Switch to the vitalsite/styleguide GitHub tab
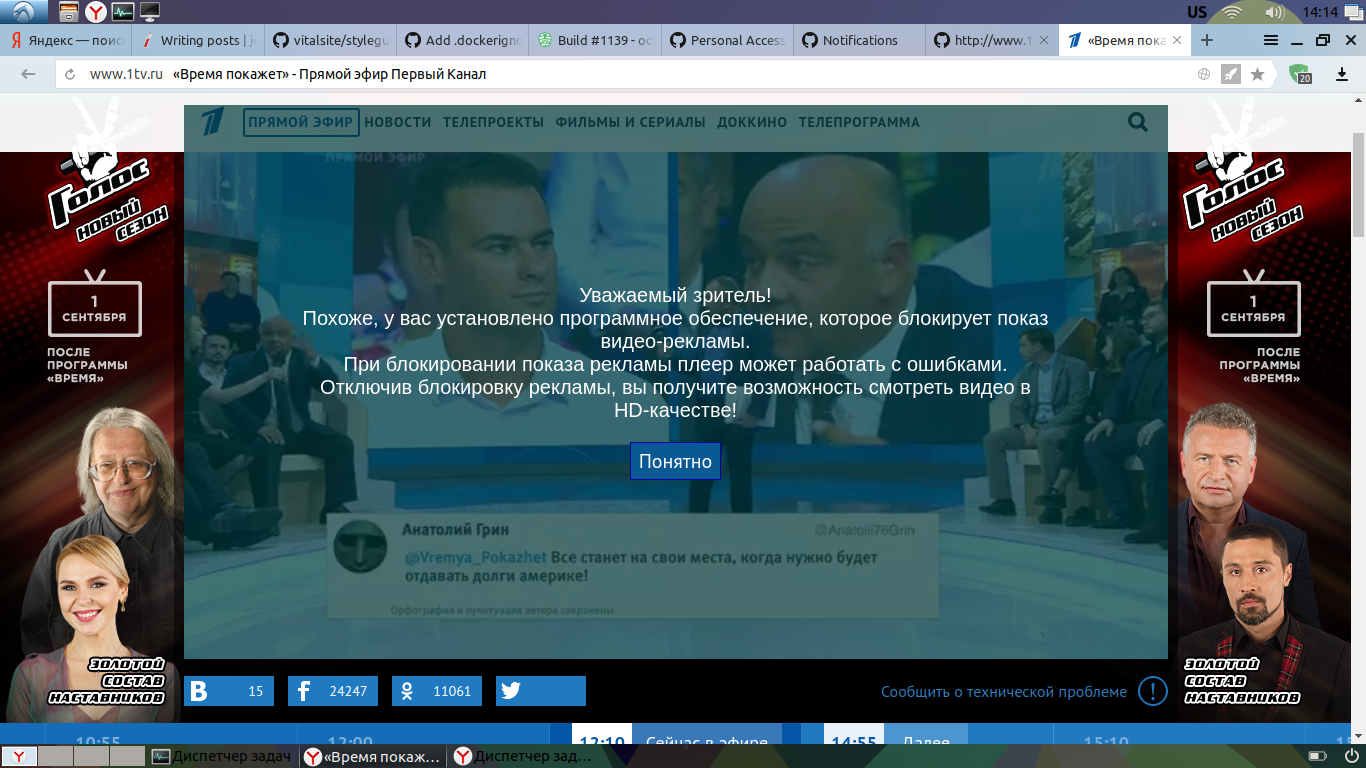The width and height of the screenshot is (1366, 768). point(330,41)
